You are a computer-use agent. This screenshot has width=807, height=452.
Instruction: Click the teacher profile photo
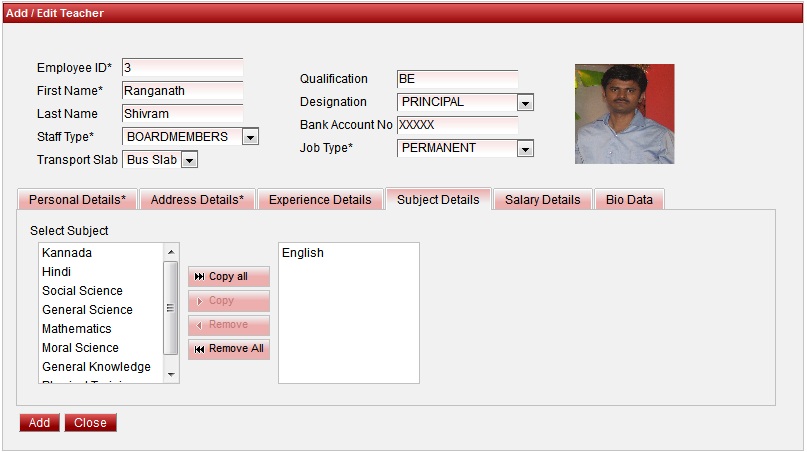tap(624, 114)
